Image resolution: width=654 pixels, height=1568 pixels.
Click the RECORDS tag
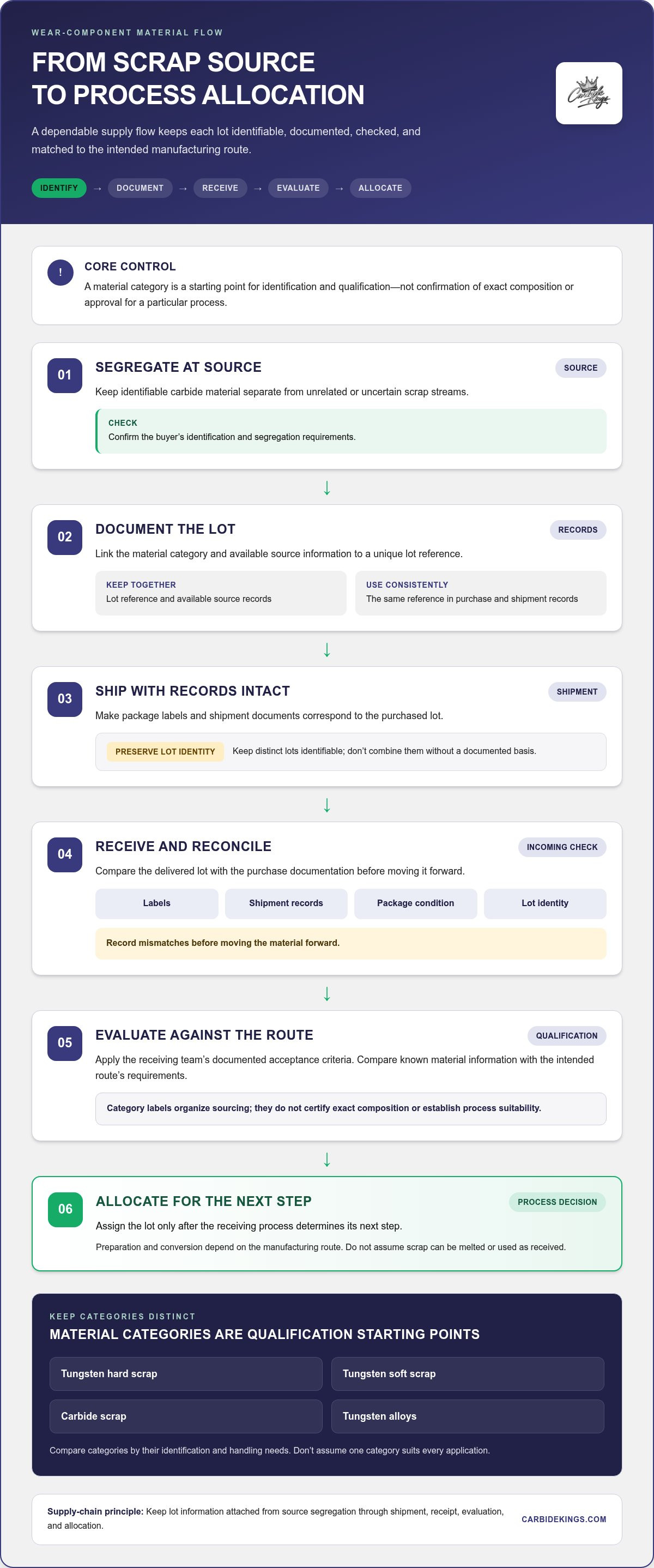pyautogui.click(x=578, y=529)
